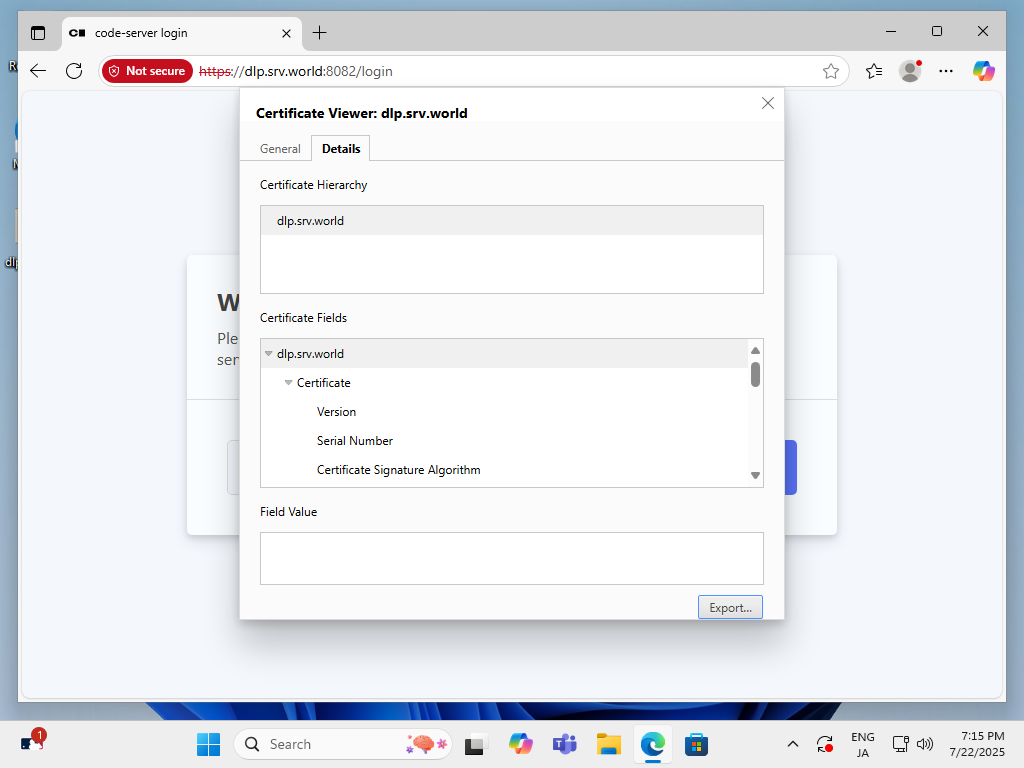Screen dimensions: 1024x768
Task: Expand hidden icons with the taskbar chevron
Action: pos(793,744)
